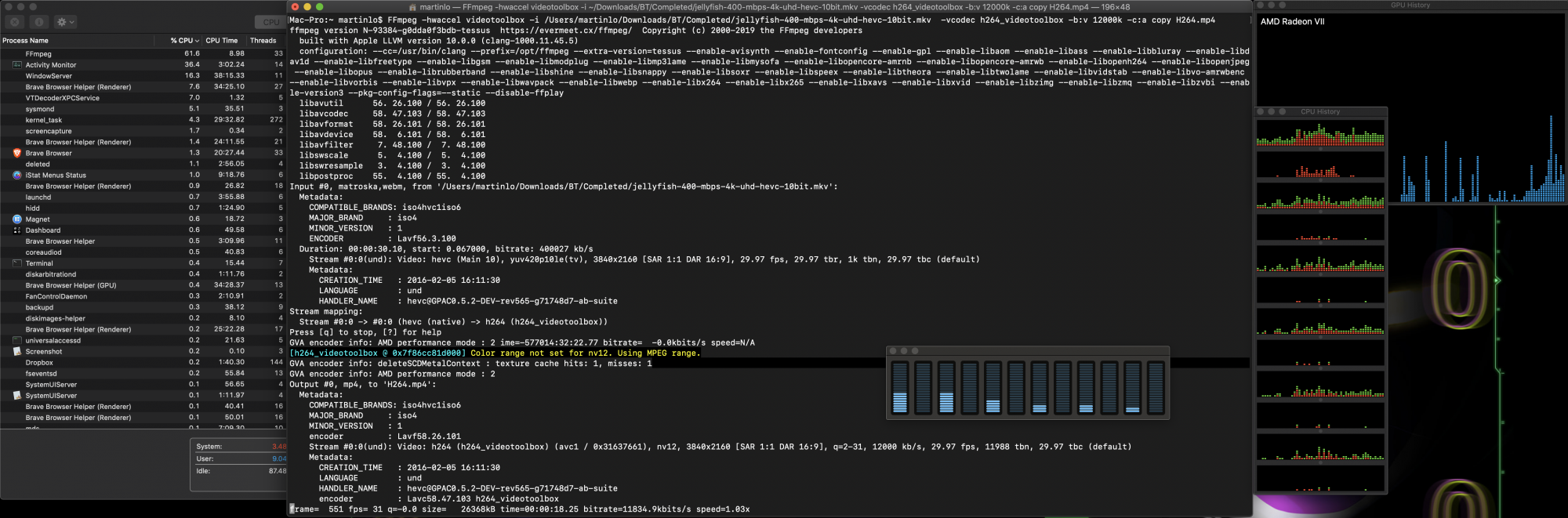The width and height of the screenshot is (1568, 518).
Task: Select the sysmond process row
Action: click(143, 109)
